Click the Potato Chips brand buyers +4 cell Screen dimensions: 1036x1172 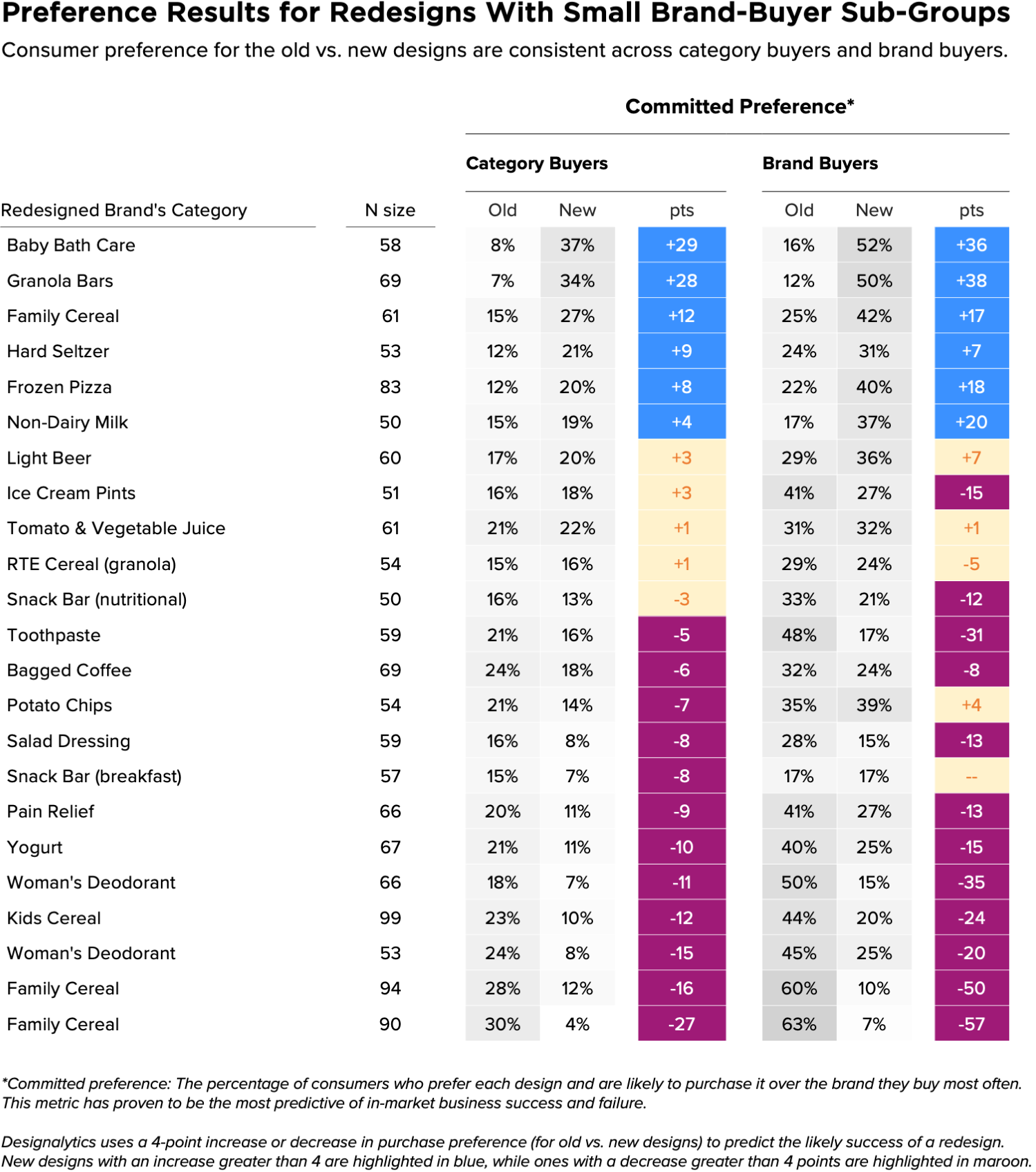971,706
